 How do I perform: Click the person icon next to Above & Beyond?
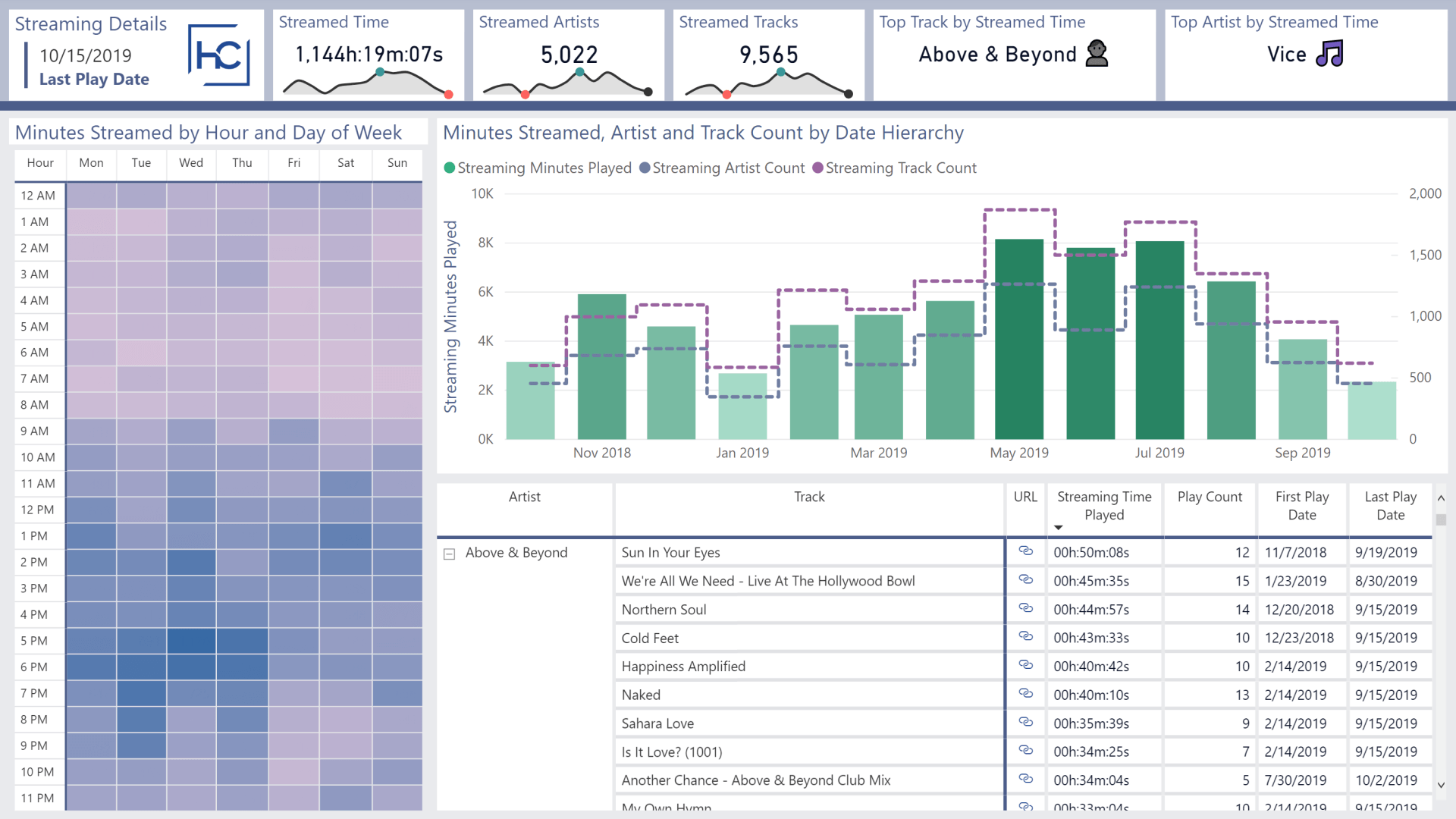[1097, 54]
